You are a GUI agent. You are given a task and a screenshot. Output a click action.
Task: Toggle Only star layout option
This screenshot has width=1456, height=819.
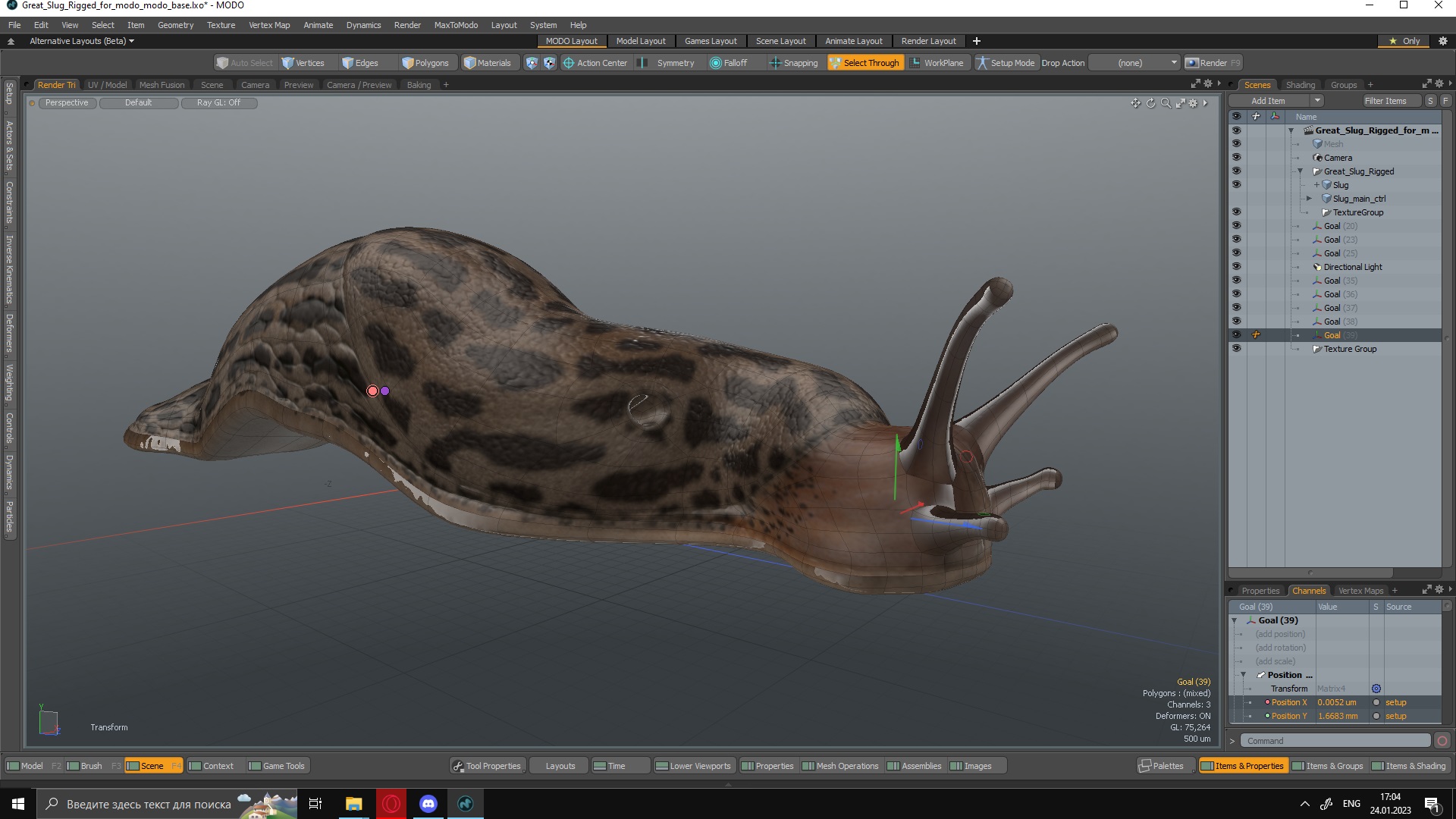[1404, 41]
